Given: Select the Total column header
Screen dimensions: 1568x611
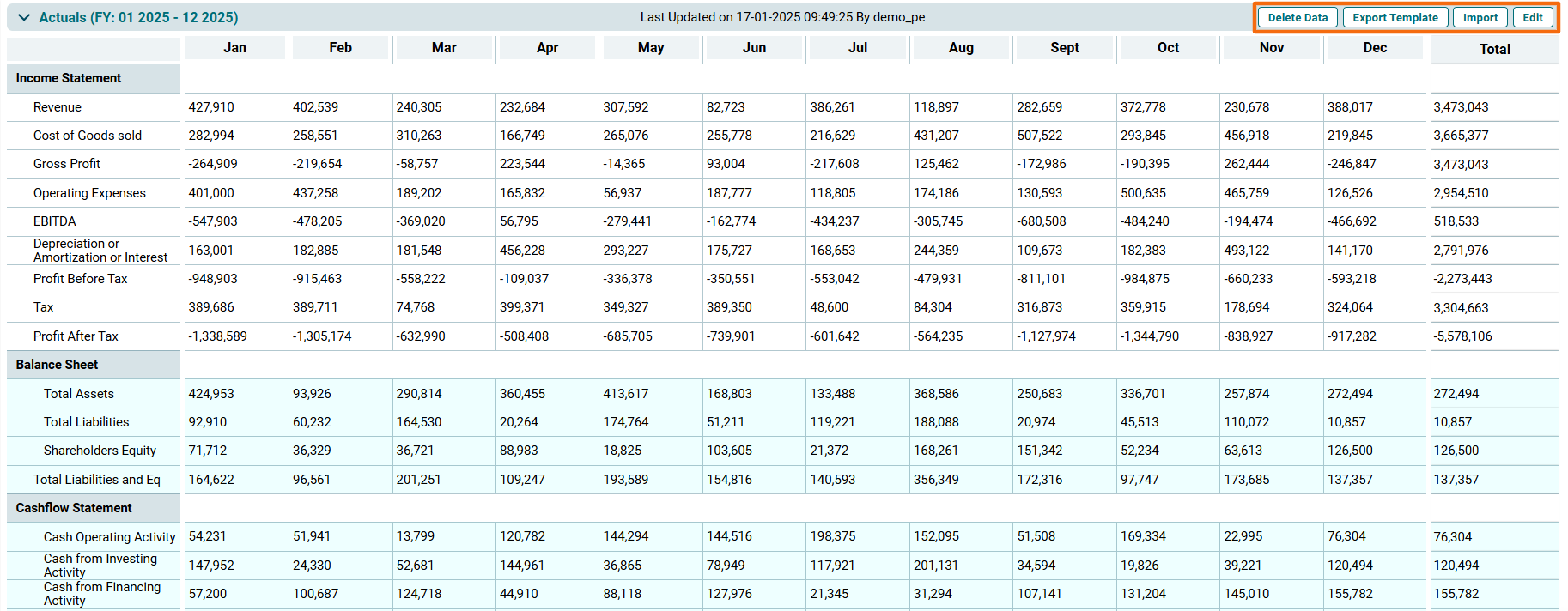Looking at the screenshot, I should click(x=1494, y=50).
